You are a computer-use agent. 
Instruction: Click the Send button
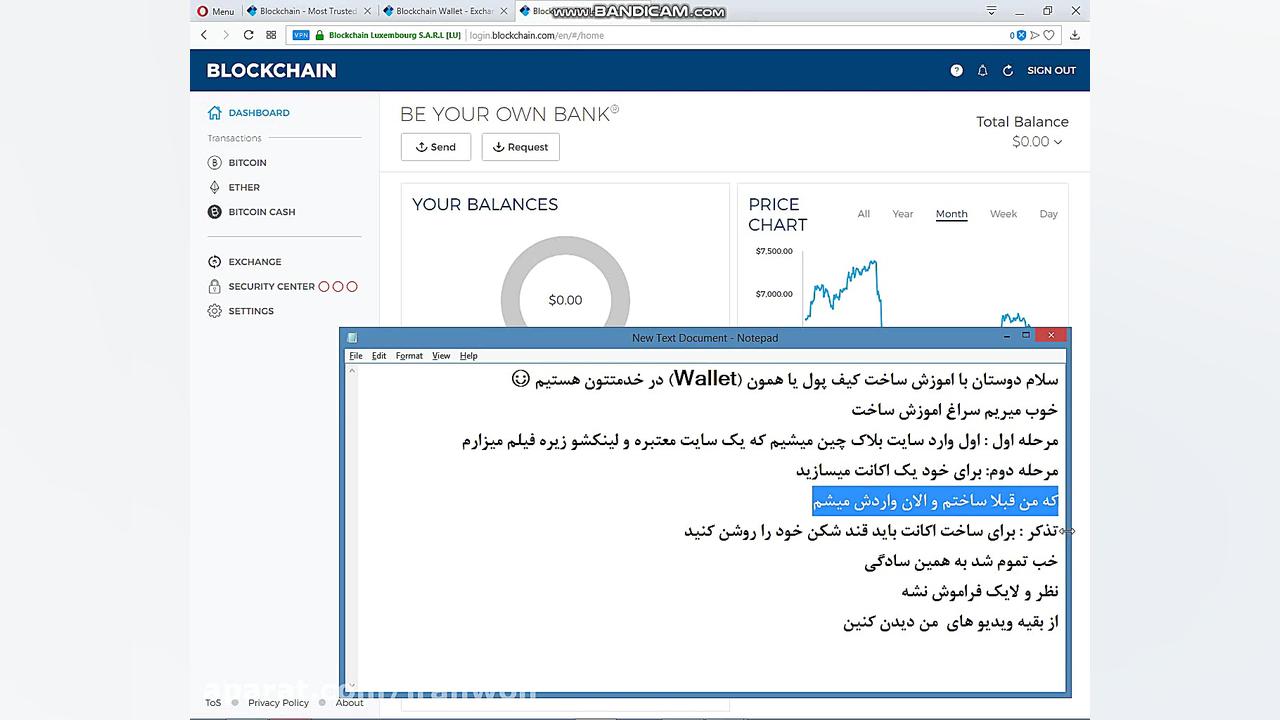pos(436,147)
